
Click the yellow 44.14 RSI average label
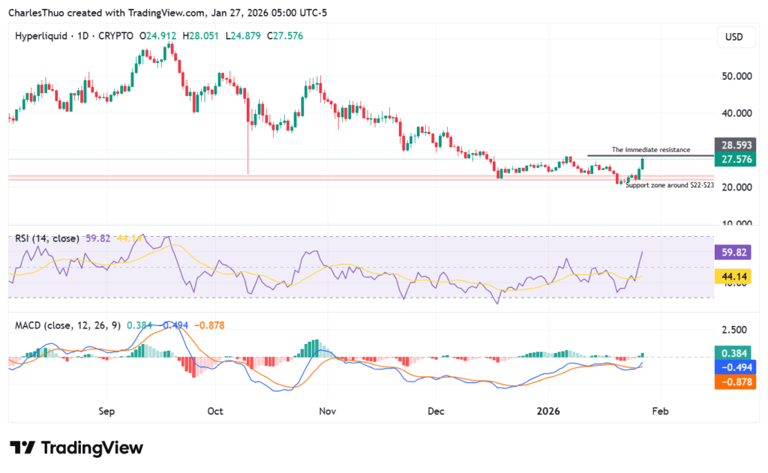[x=733, y=277]
